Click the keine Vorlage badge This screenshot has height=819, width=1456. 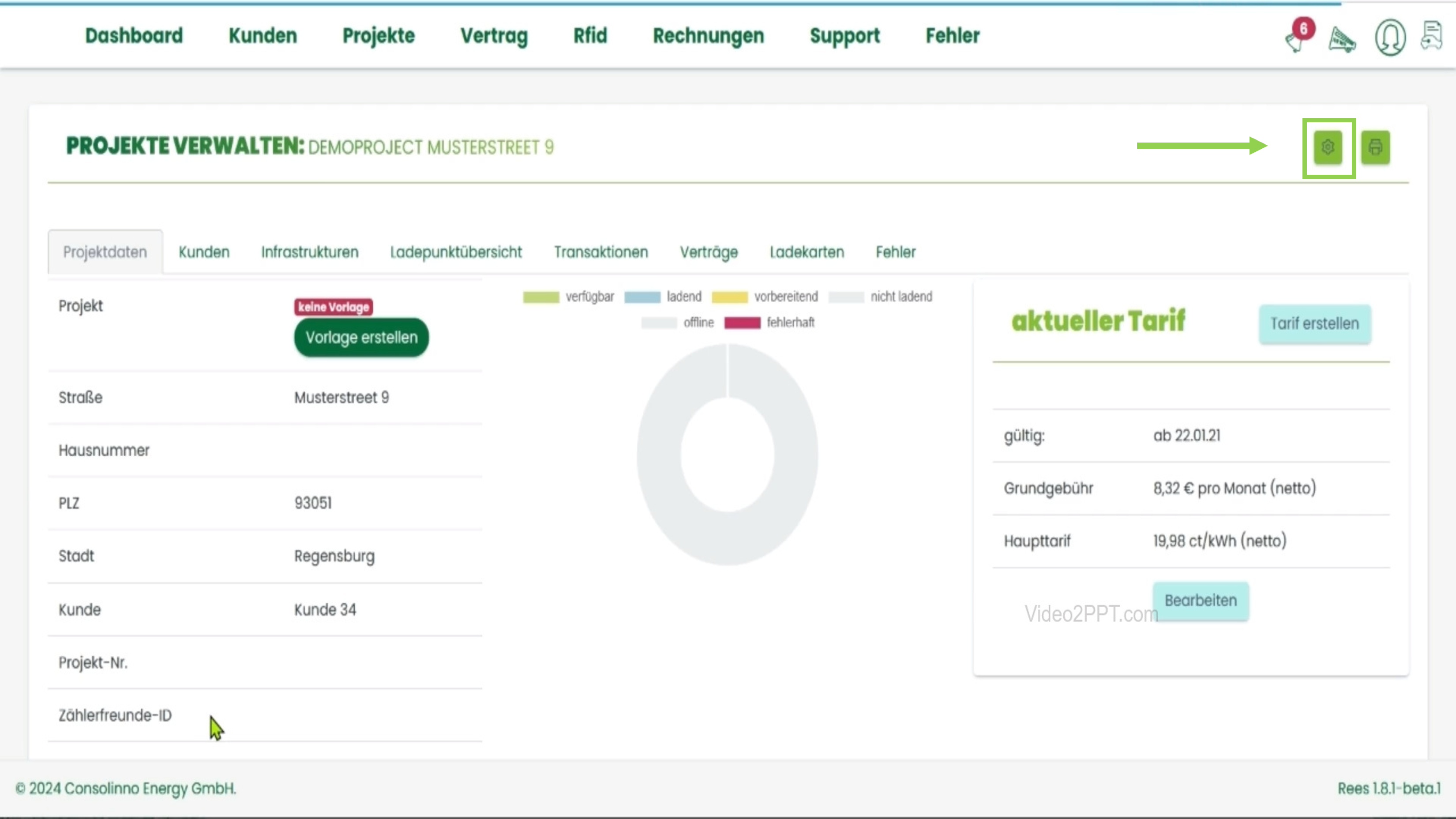click(x=334, y=308)
